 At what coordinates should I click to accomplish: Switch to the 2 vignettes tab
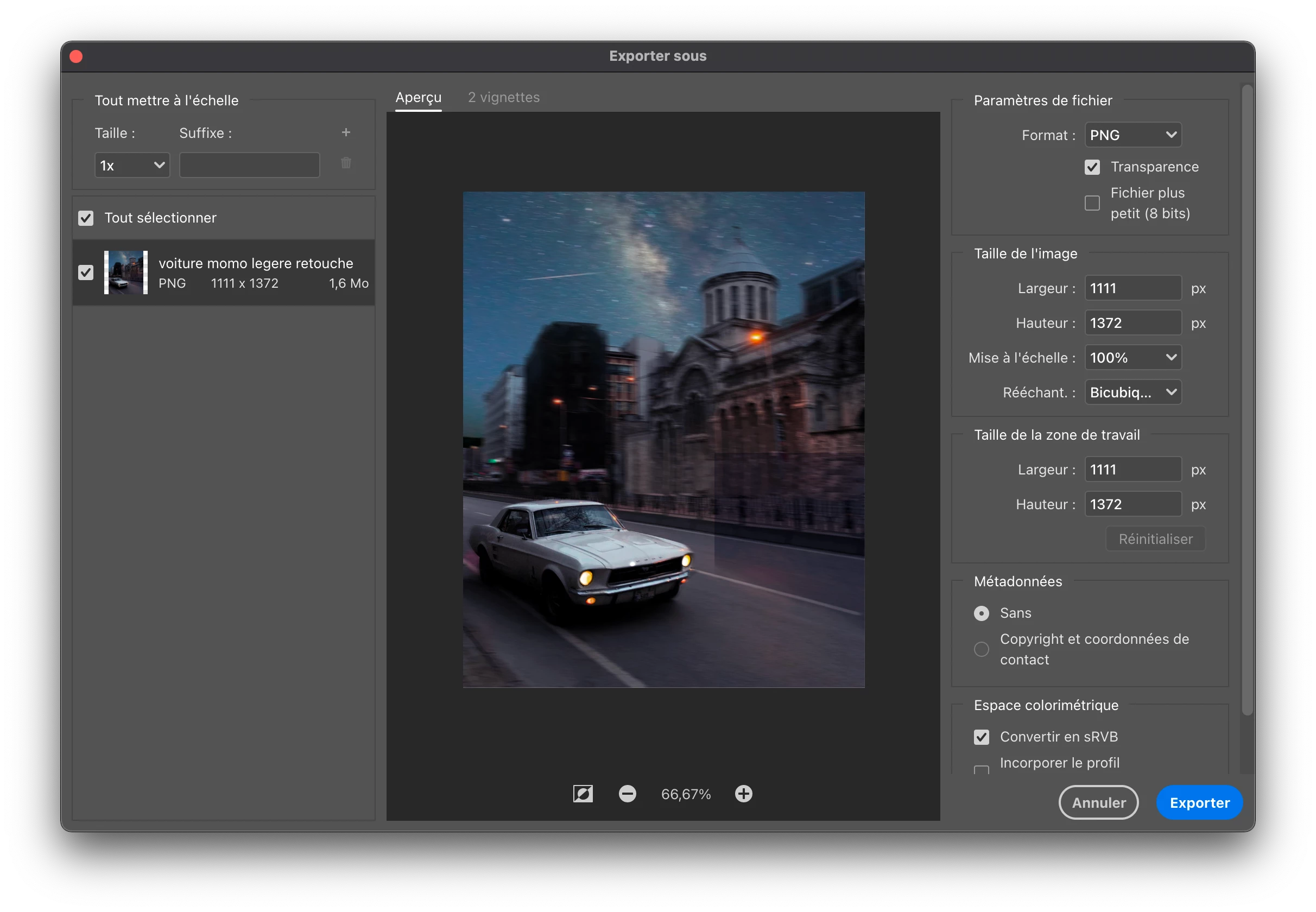(503, 98)
